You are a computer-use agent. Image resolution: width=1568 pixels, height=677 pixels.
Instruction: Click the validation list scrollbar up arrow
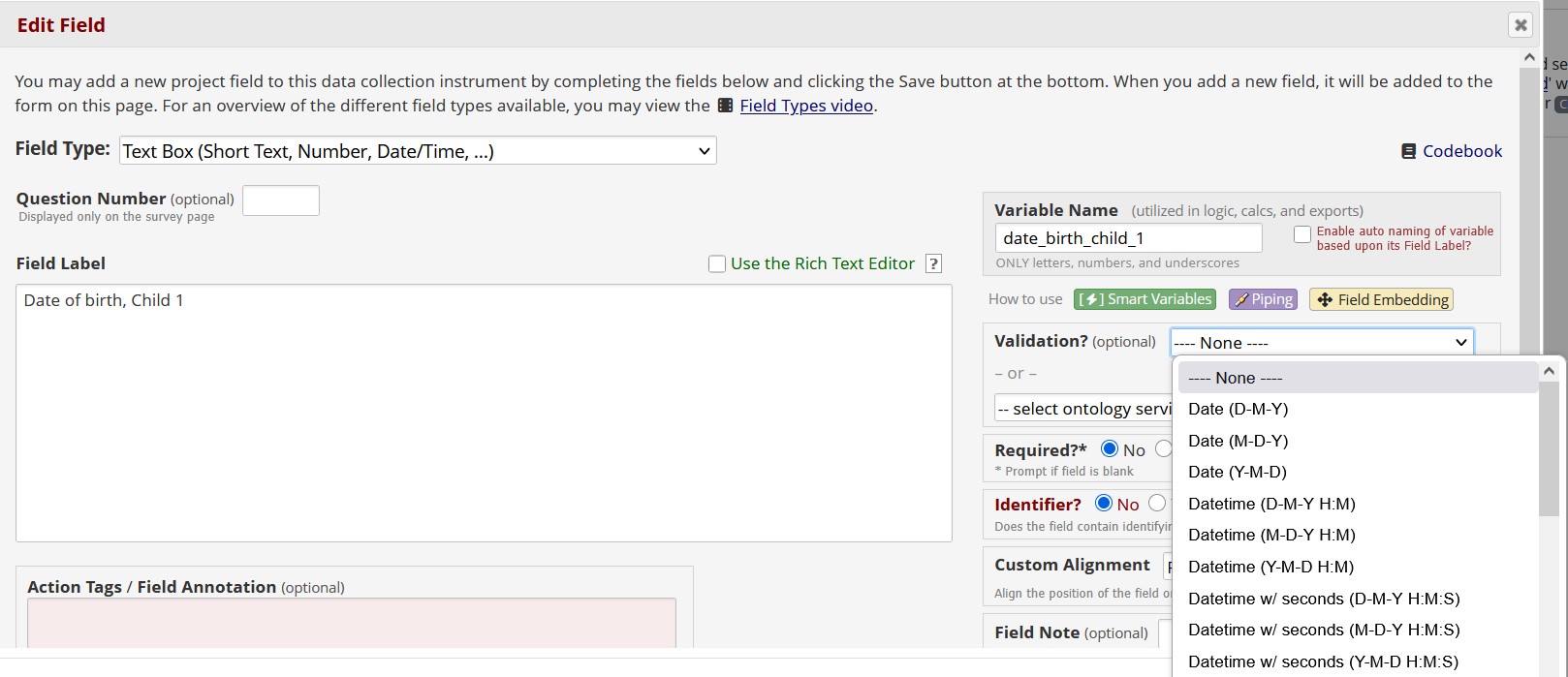pyautogui.click(x=1548, y=371)
